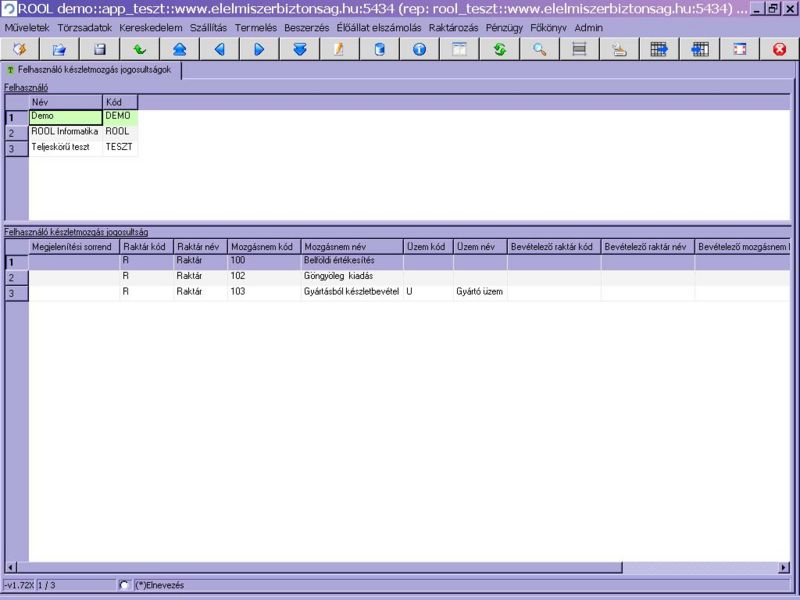Click the open folder toolbar icon
This screenshot has height=600, width=800.
[x=59, y=49]
